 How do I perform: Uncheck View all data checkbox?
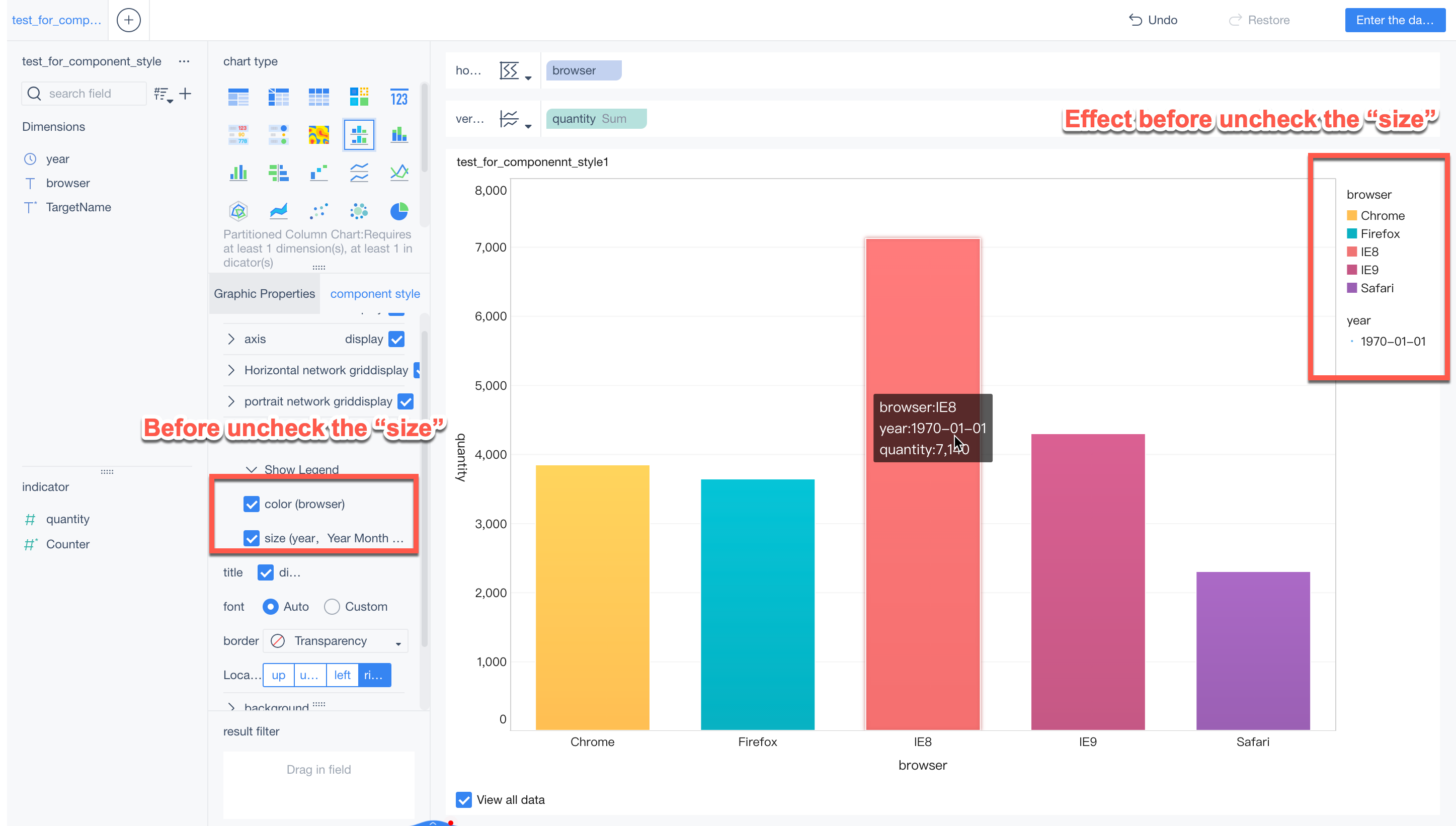[463, 800]
